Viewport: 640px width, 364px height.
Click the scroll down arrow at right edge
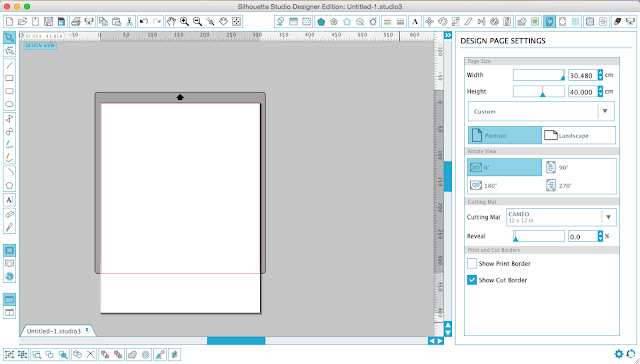pyautogui.click(x=448, y=333)
